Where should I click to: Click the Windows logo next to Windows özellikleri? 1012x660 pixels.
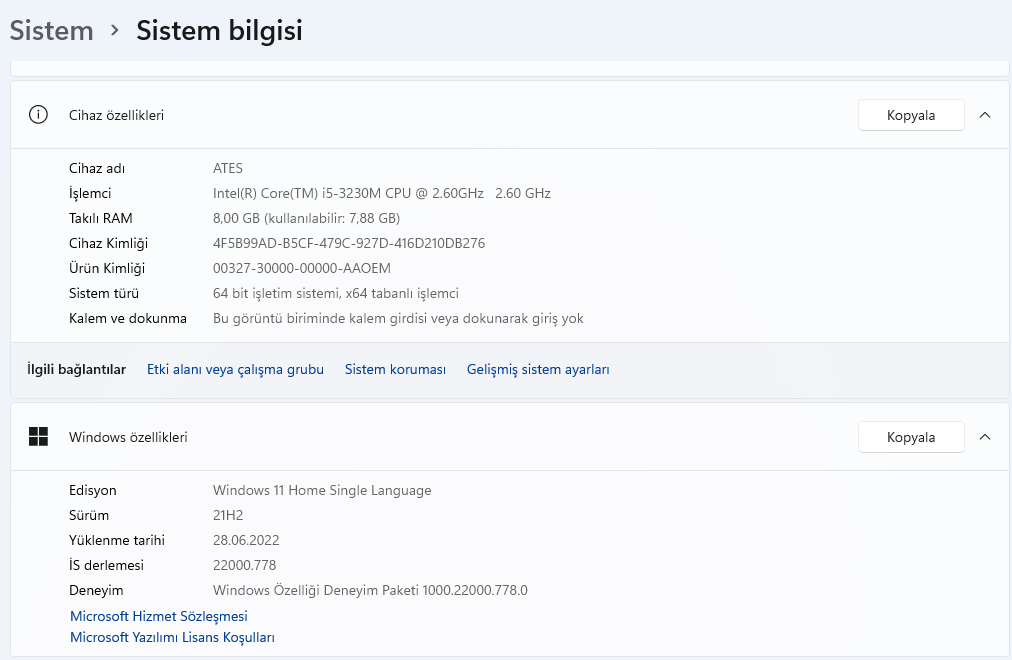point(39,436)
